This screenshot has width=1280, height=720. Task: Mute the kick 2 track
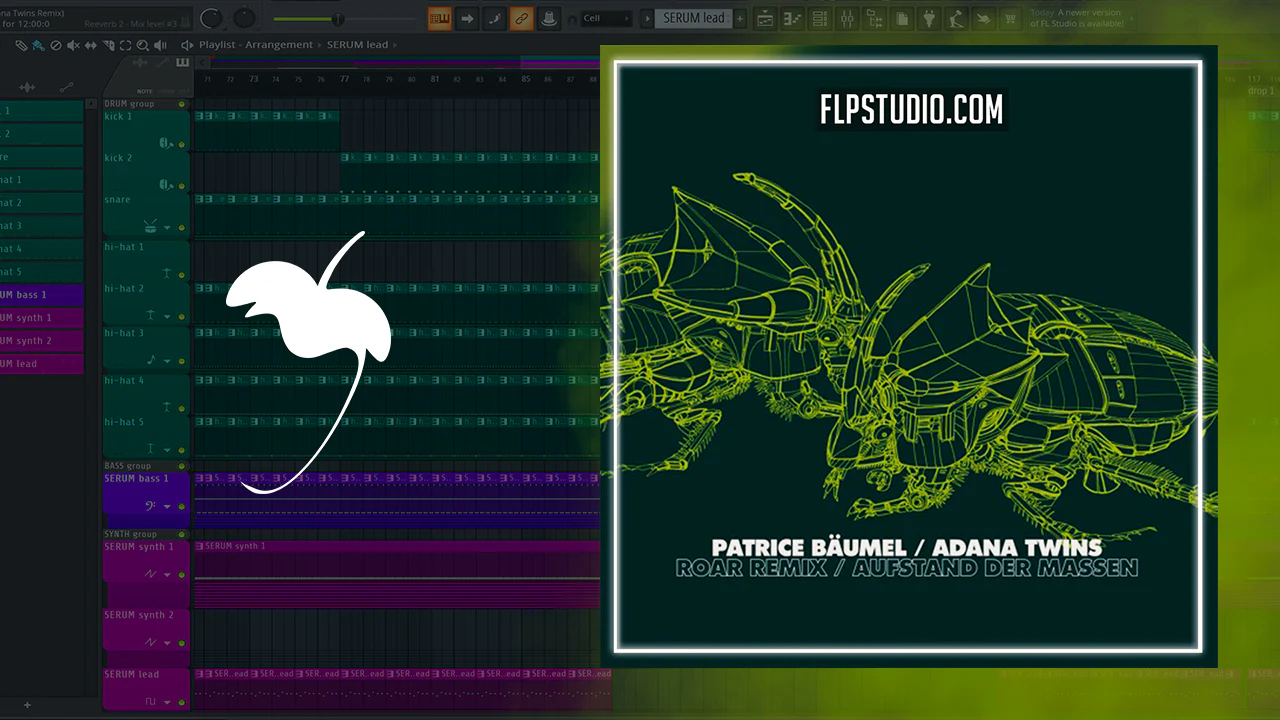[182, 186]
